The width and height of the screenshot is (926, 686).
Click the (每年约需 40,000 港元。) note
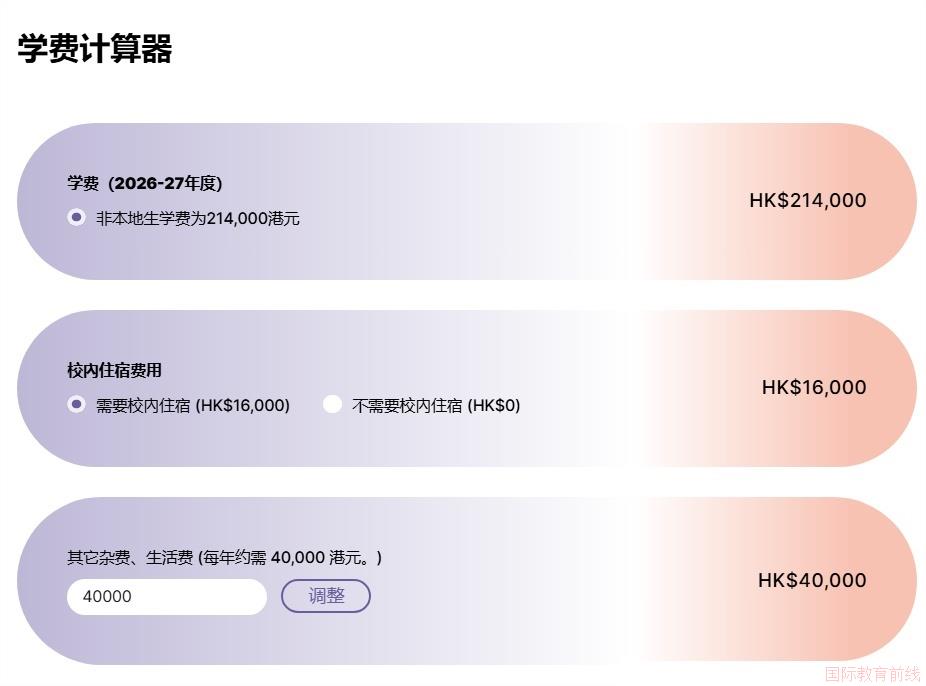(290, 557)
